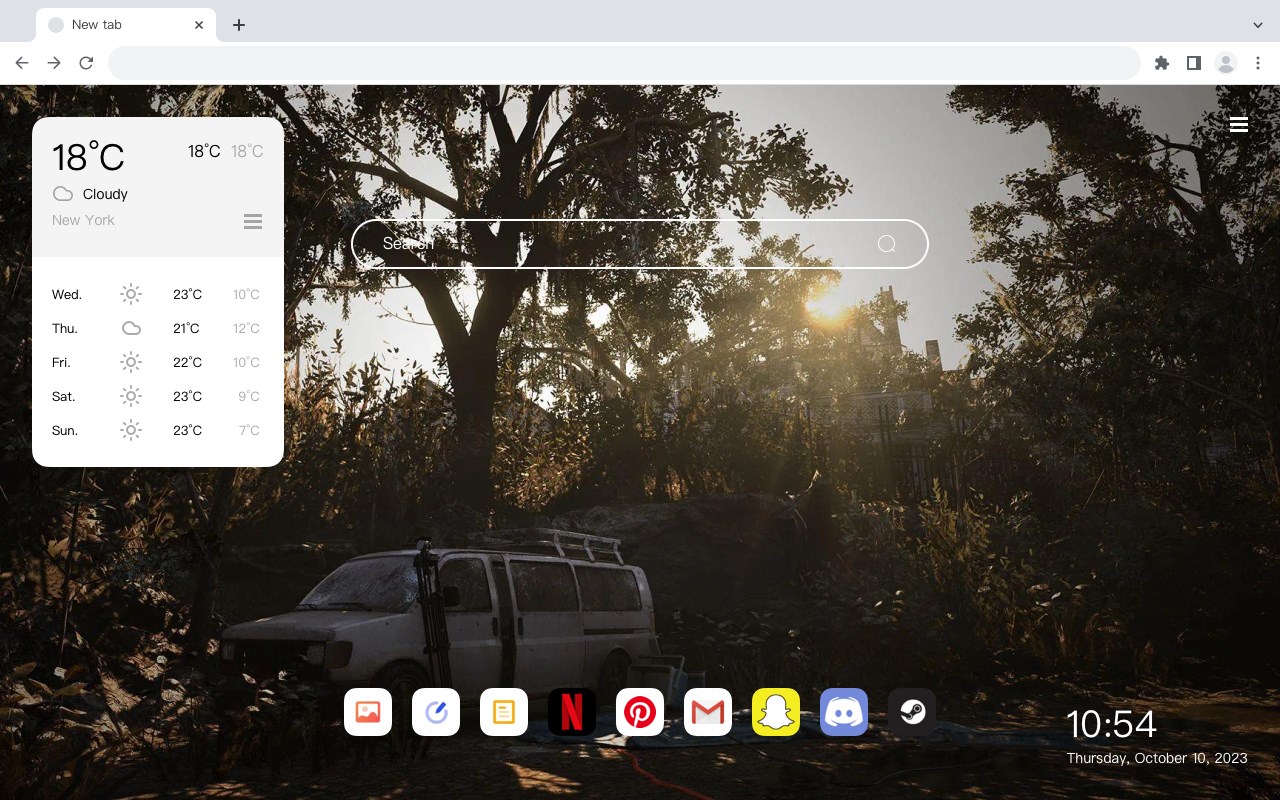Viewport: 1280px width, 800px height.
Task: Open the yellow notes shortcut icon
Action: [504, 712]
